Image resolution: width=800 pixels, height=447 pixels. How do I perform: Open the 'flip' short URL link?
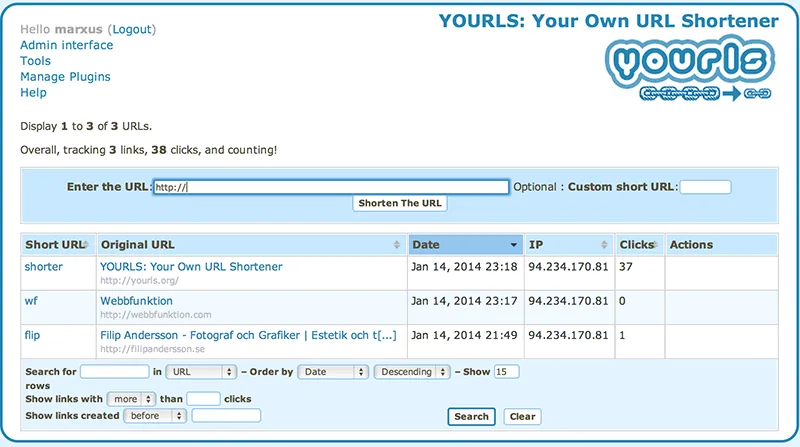point(32,335)
